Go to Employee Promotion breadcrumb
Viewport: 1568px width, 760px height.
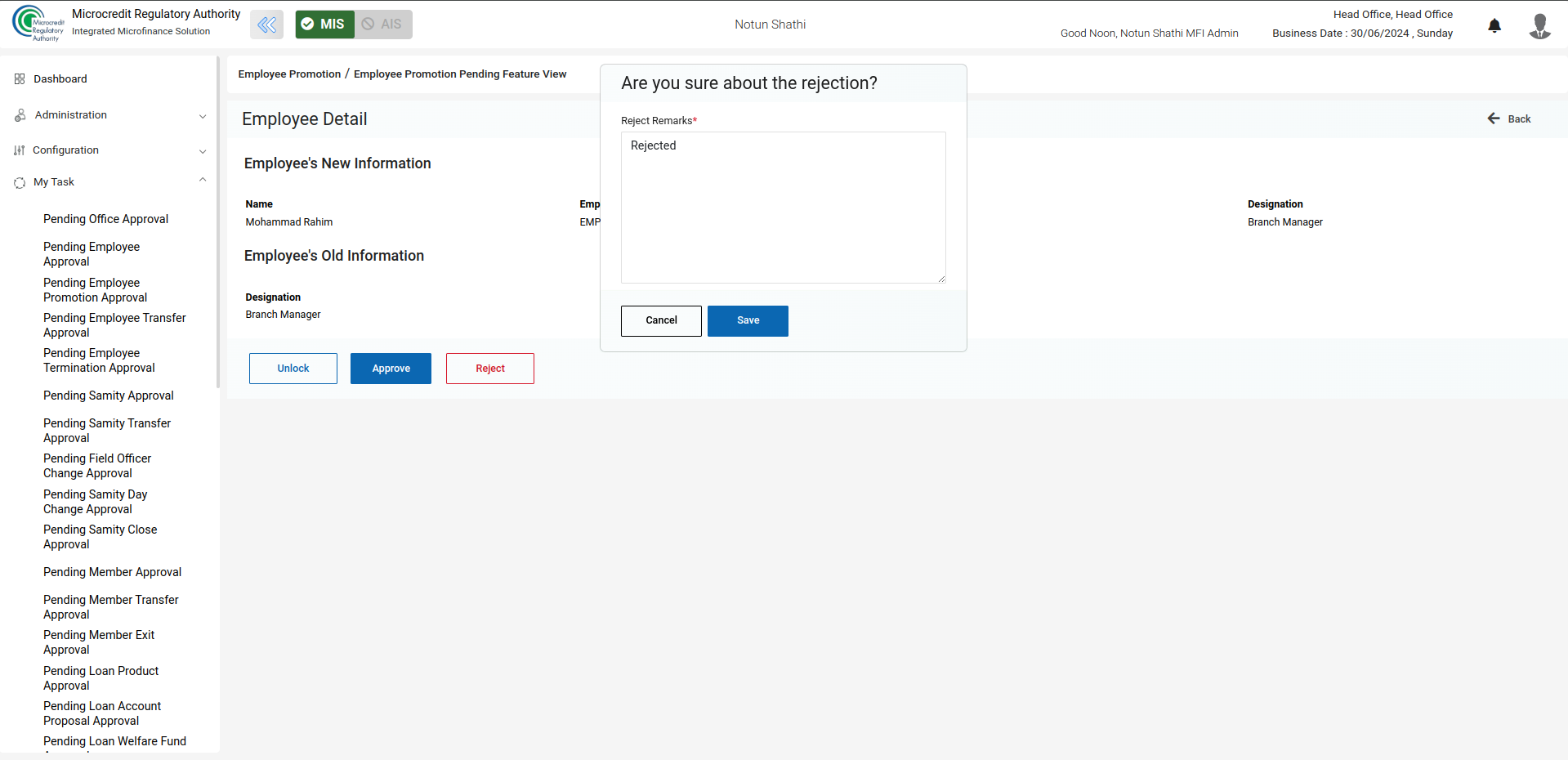[x=289, y=74]
